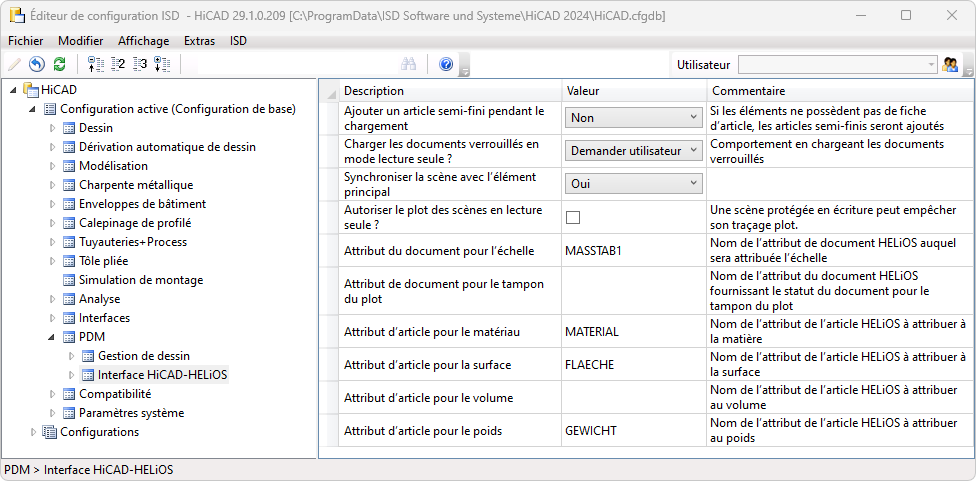Expand the Interfaces tree node
The image size is (976, 481).
(x=53, y=318)
